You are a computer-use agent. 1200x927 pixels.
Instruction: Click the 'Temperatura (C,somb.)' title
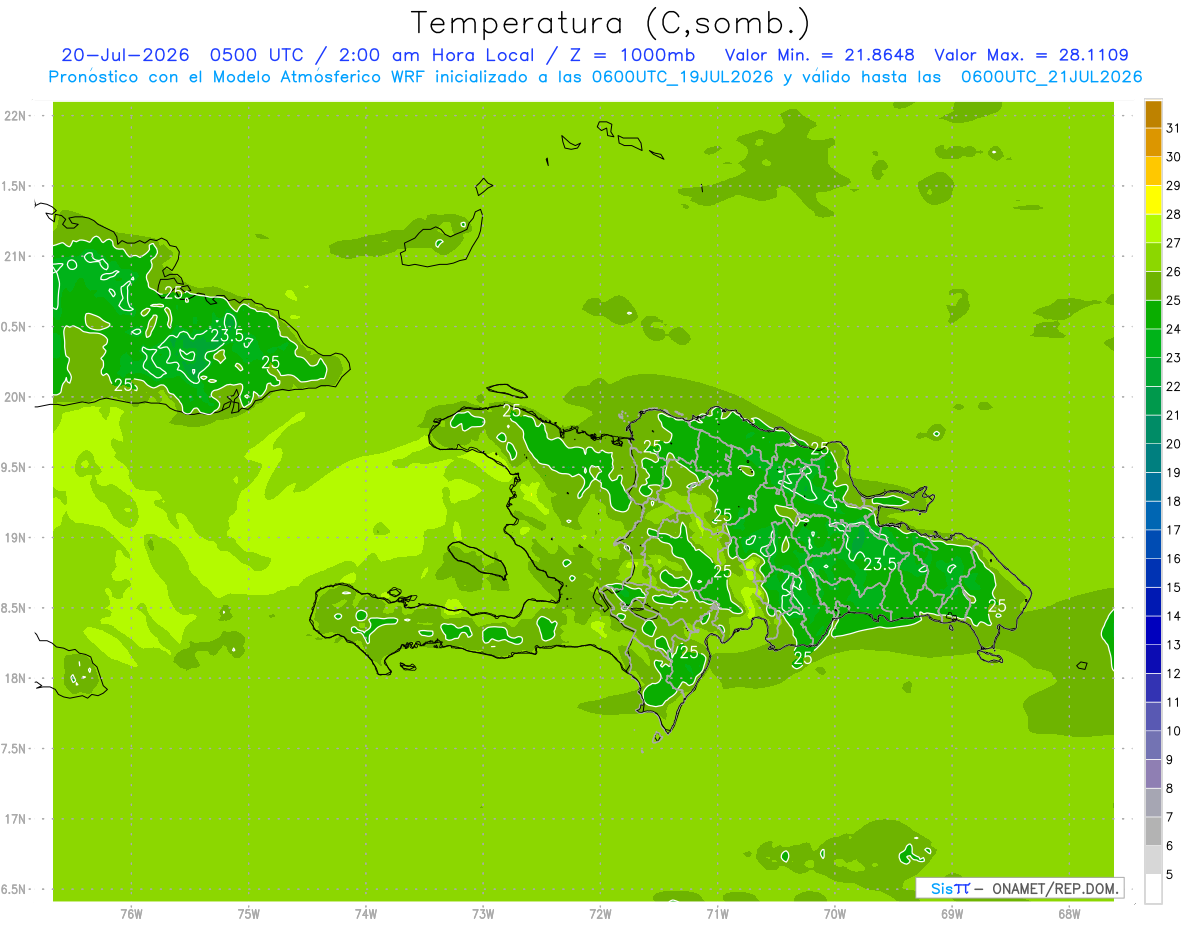tap(611, 22)
